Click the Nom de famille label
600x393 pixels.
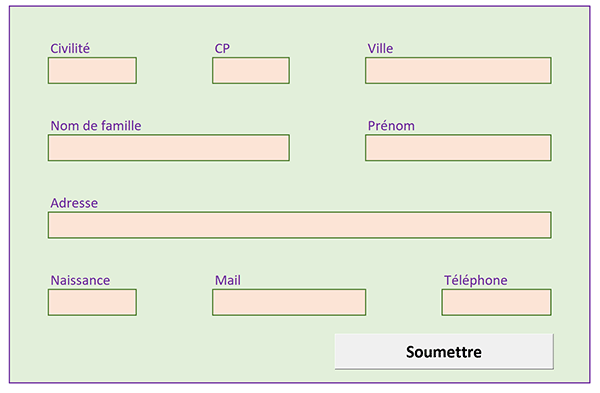96,126
